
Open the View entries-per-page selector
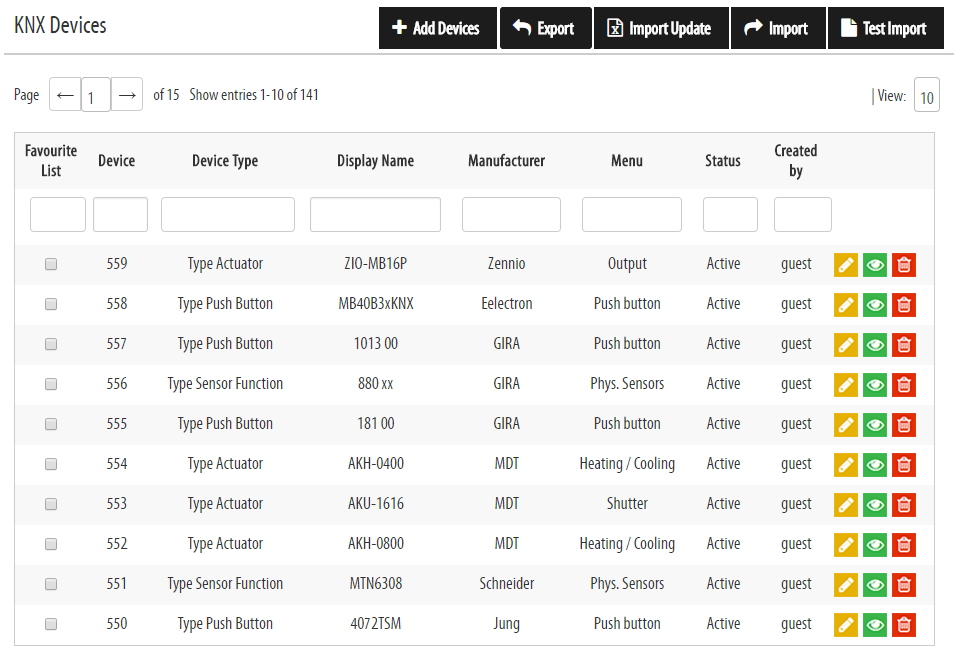pos(926,97)
